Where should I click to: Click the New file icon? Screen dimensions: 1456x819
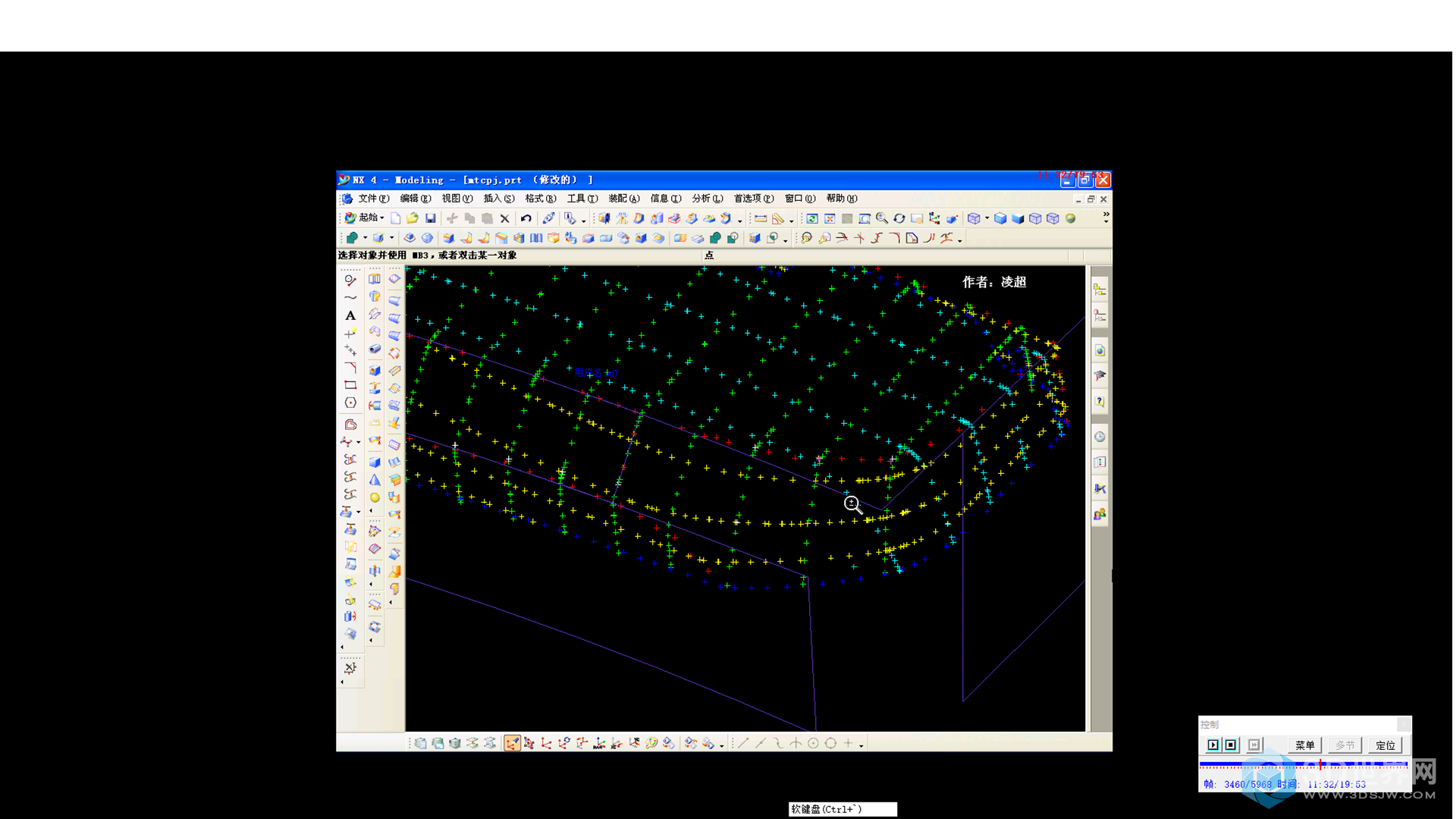coord(395,218)
